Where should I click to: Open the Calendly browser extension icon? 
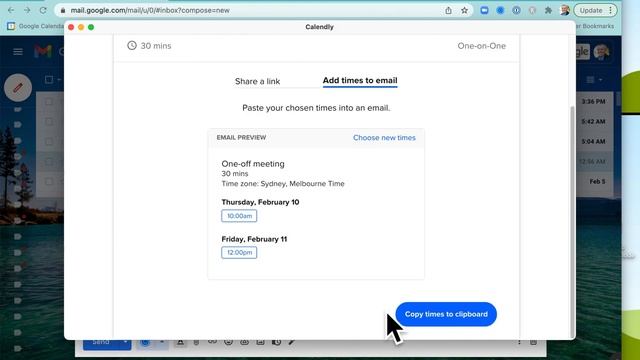(x=500, y=11)
